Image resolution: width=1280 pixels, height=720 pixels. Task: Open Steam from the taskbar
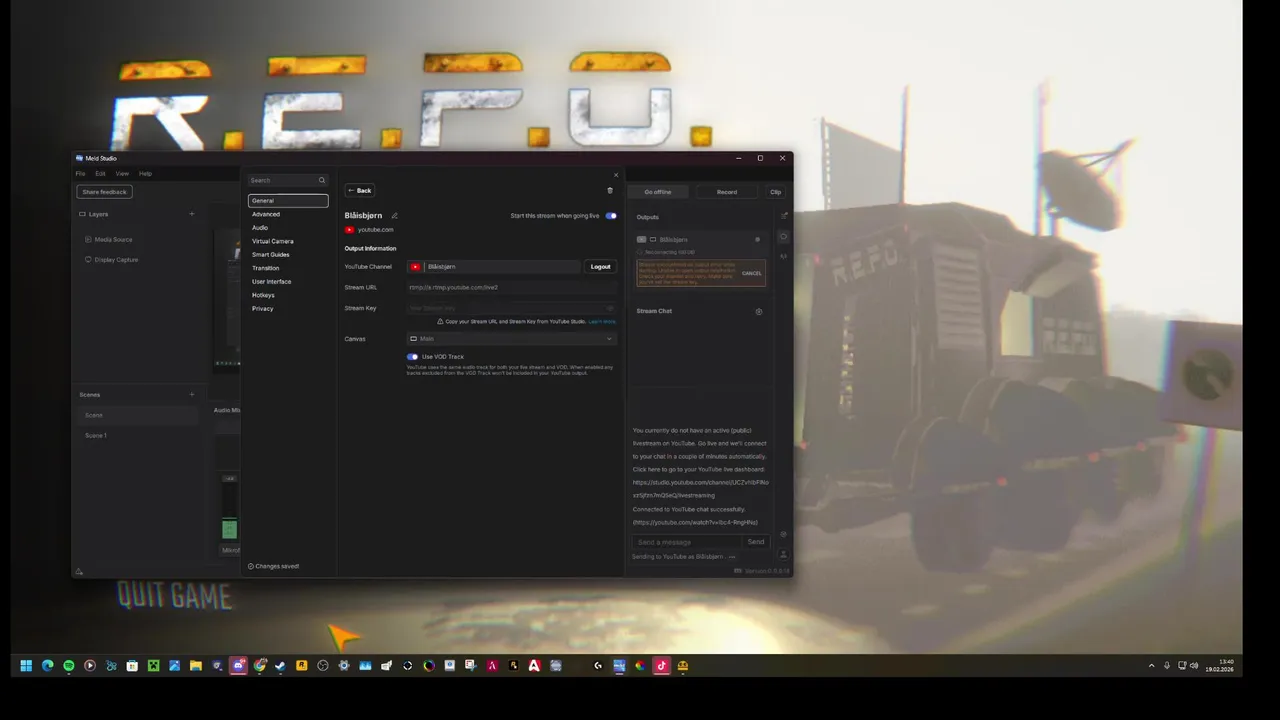click(280, 666)
